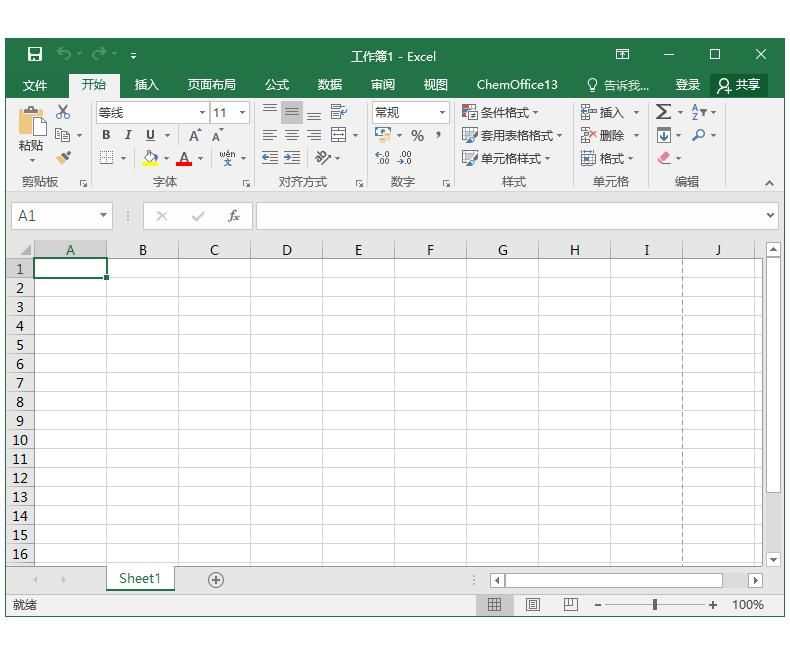Viewport: 790px width, 657px height.
Task: Switch to the 公式 tab
Action: (x=277, y=85)
